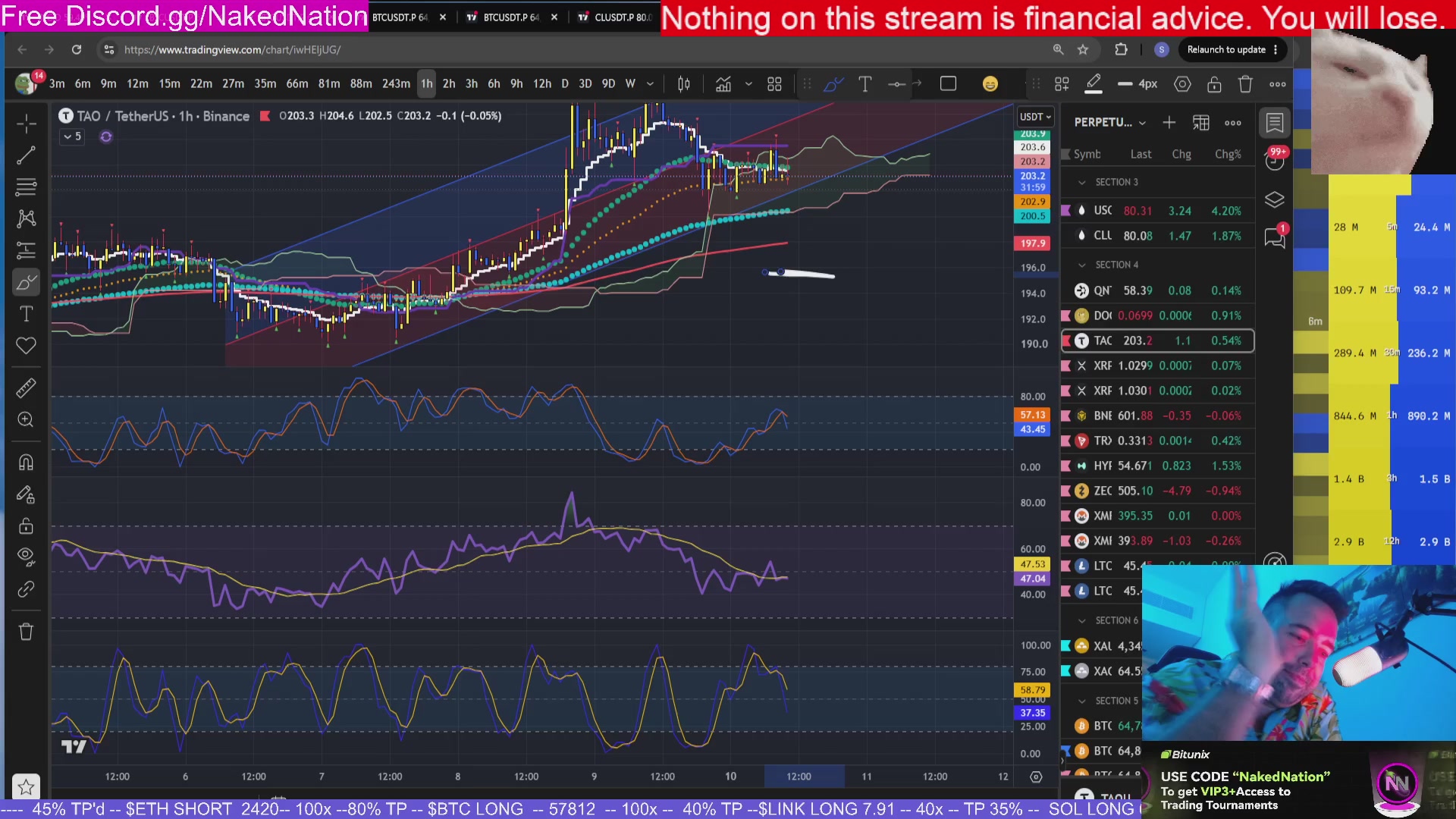1456x819 pixels.
Task: Click the Relaunch to update button
Action: pyautogui.click(x=1226, y=49)
